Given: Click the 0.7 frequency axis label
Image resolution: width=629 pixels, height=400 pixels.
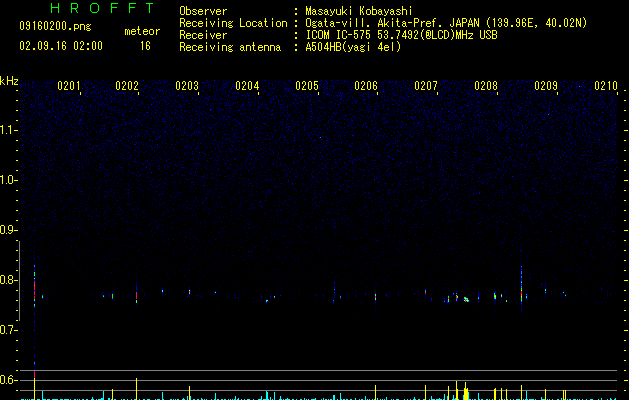Looking at the screenshot, I should pos(8,330).
